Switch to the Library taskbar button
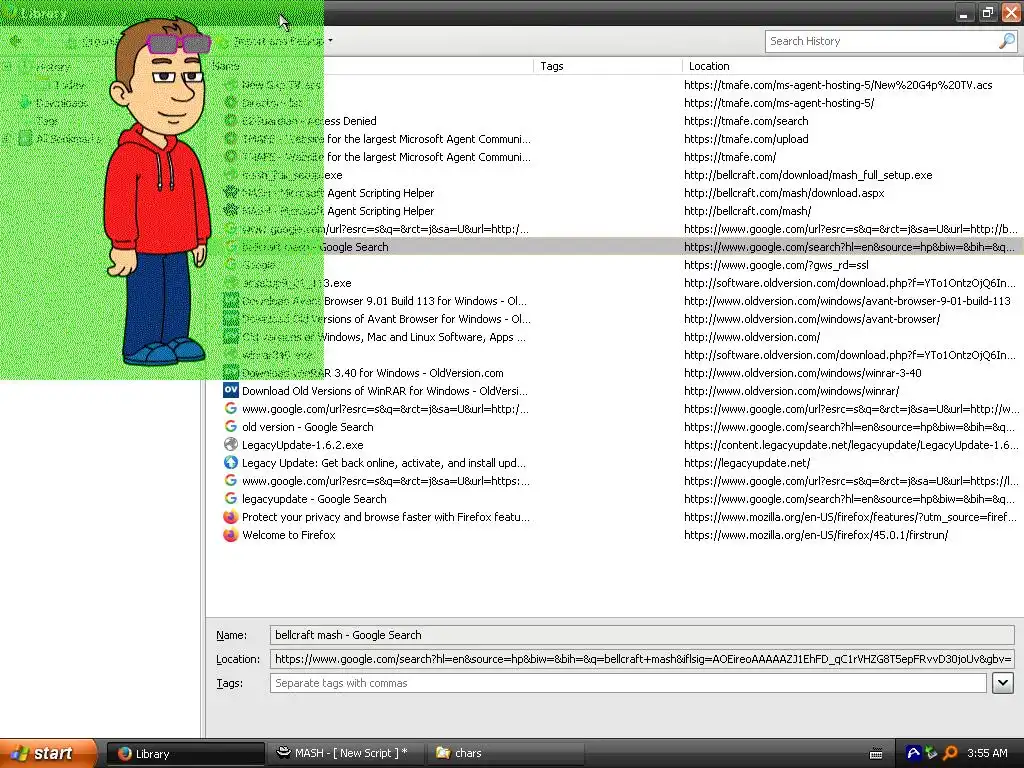Image resolution: width=1024 pixels, height=768 pixels. click(x=185, y=754)
